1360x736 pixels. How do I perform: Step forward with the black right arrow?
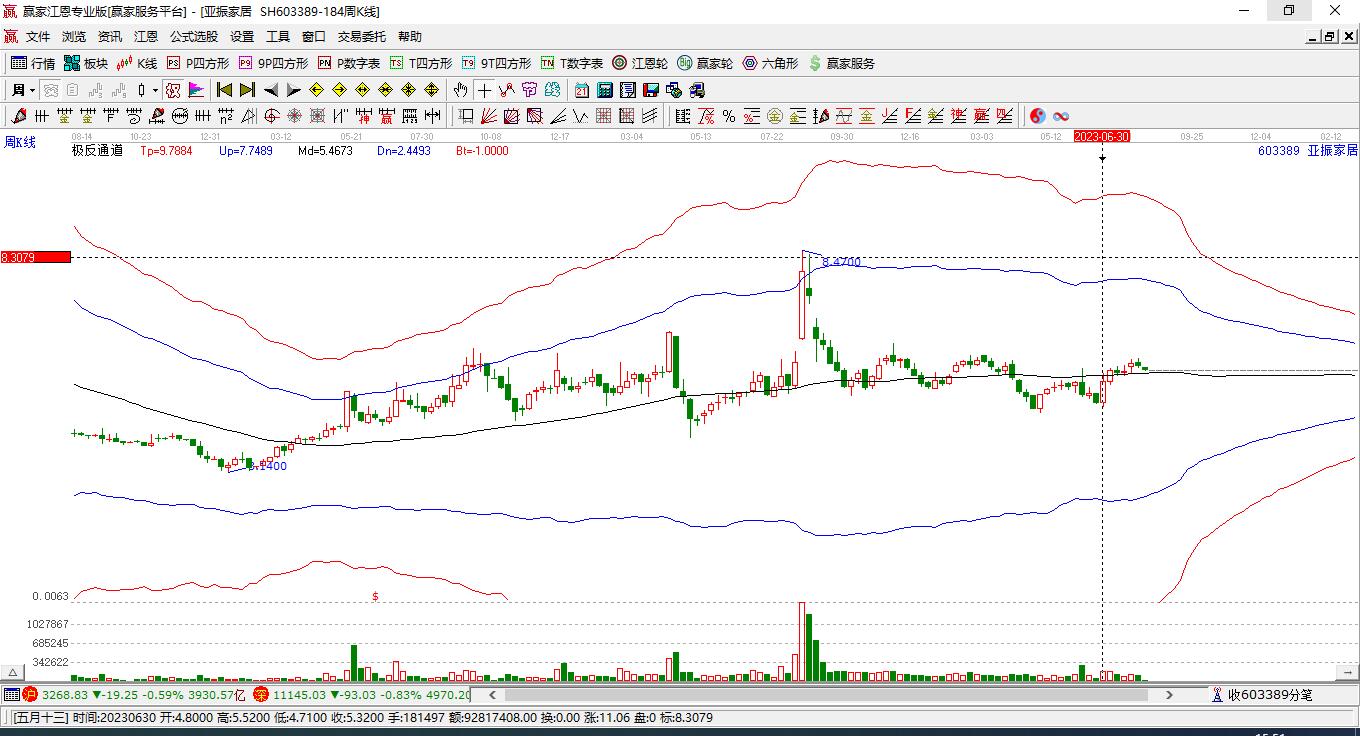tap(293, 90)
